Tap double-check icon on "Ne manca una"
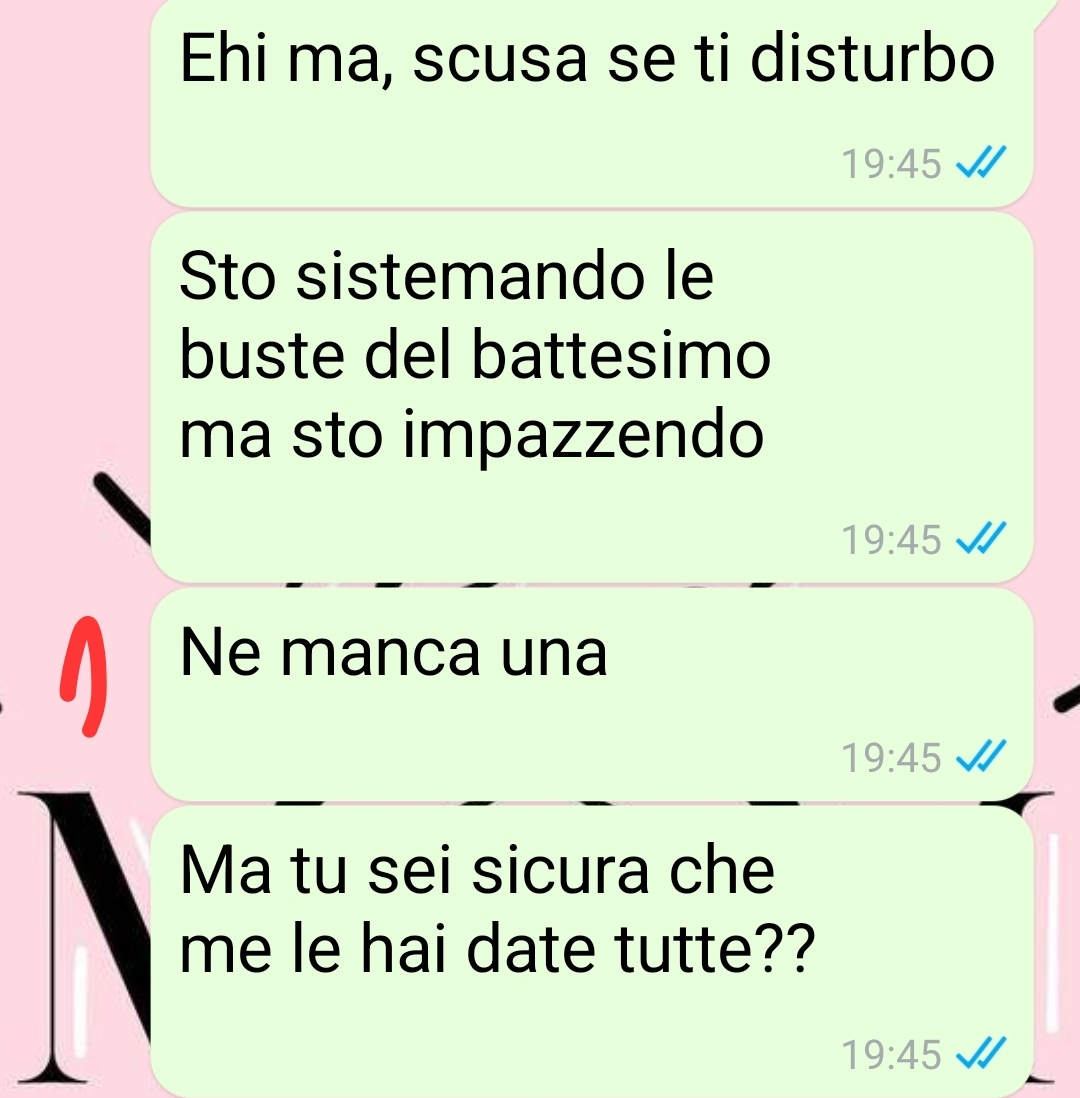1080x1098 pixels. pyautogui.click(x=981, y=756)
